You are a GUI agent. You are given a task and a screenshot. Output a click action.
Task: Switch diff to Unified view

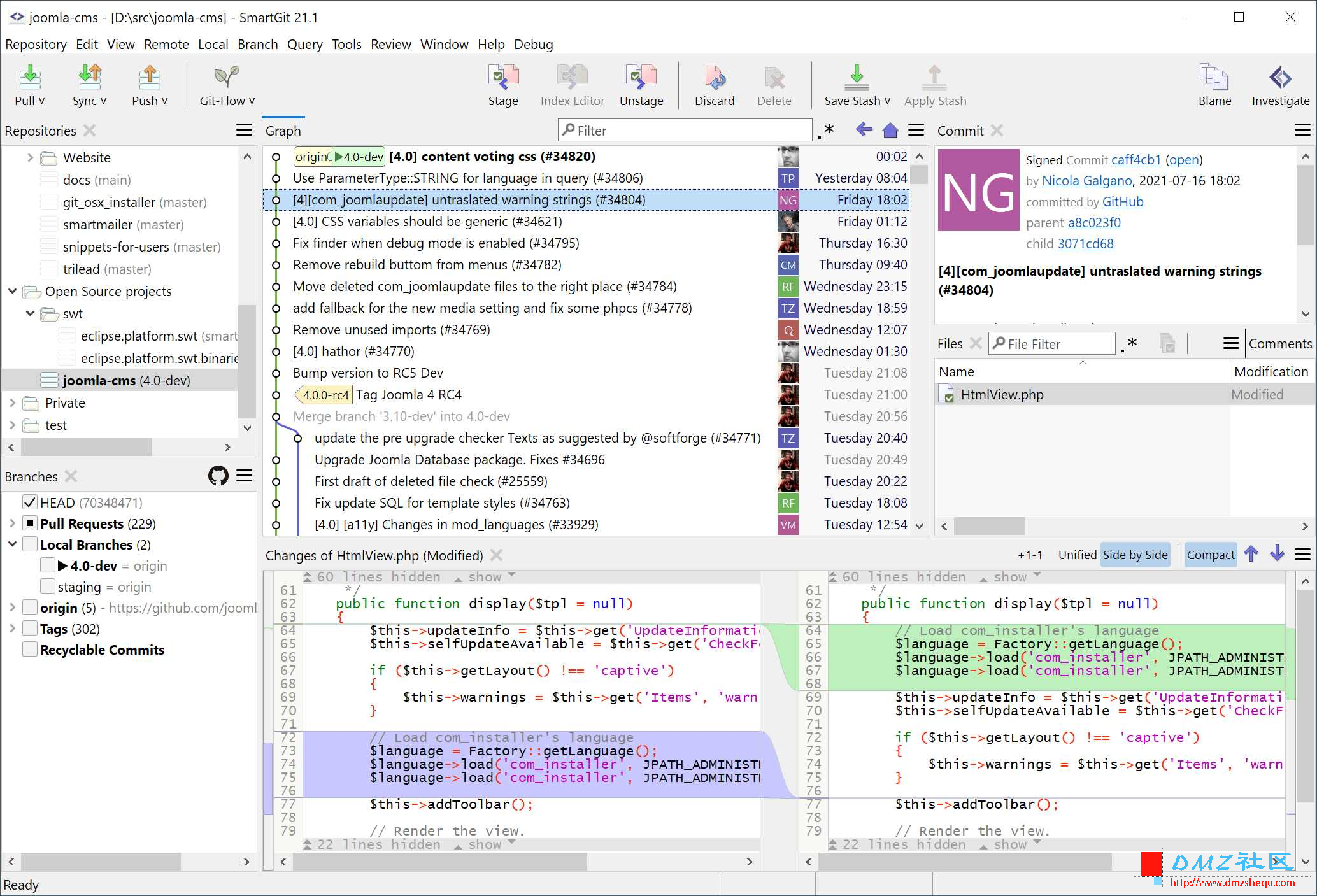point(1077,555)
